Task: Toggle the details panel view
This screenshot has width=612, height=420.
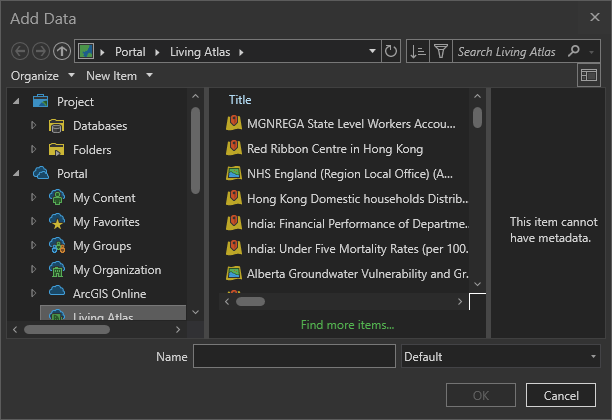Action: coord(589,75)
